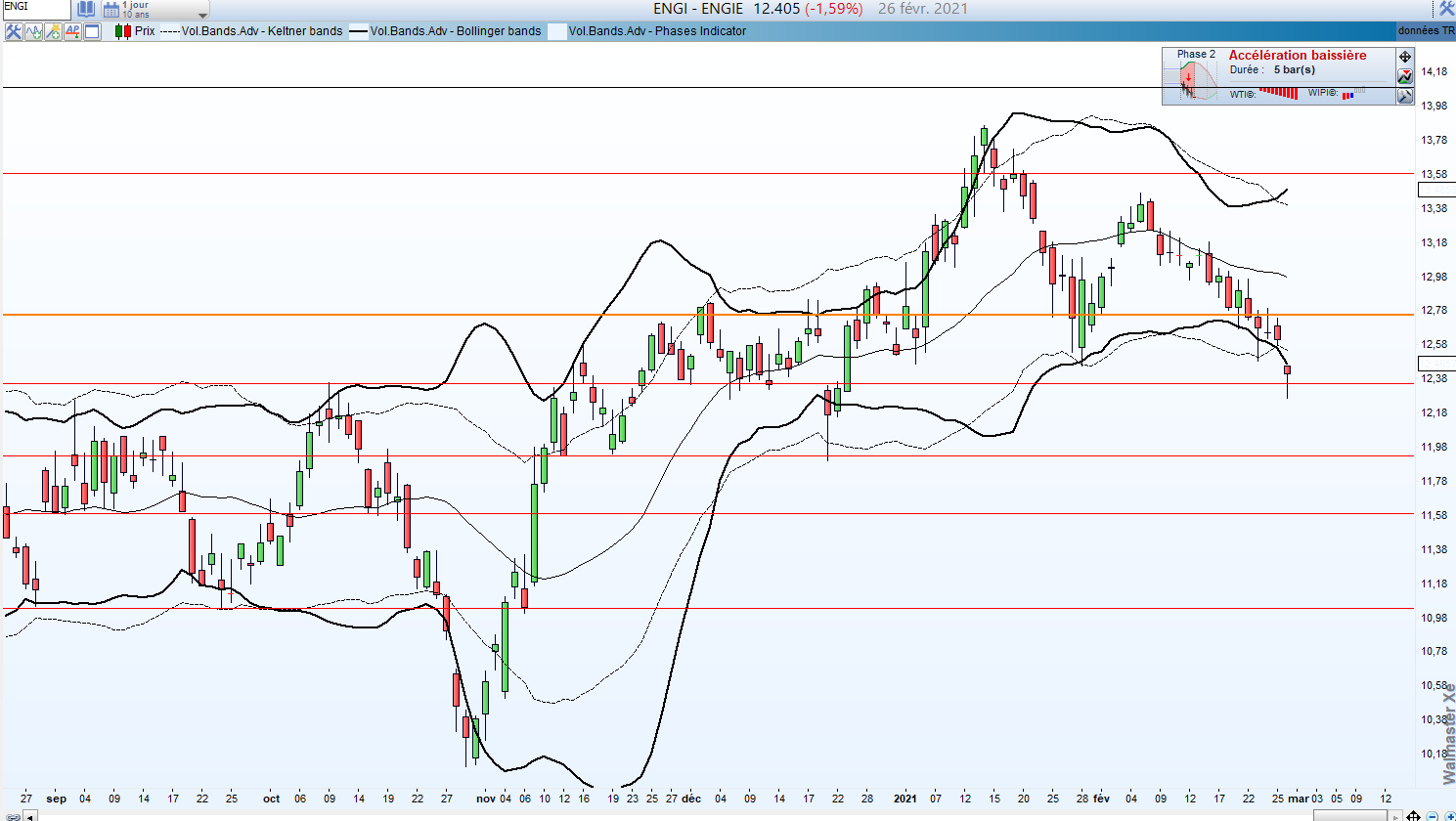
Task: Click the Keltner bands dashed line swatch
Action: 170,31
